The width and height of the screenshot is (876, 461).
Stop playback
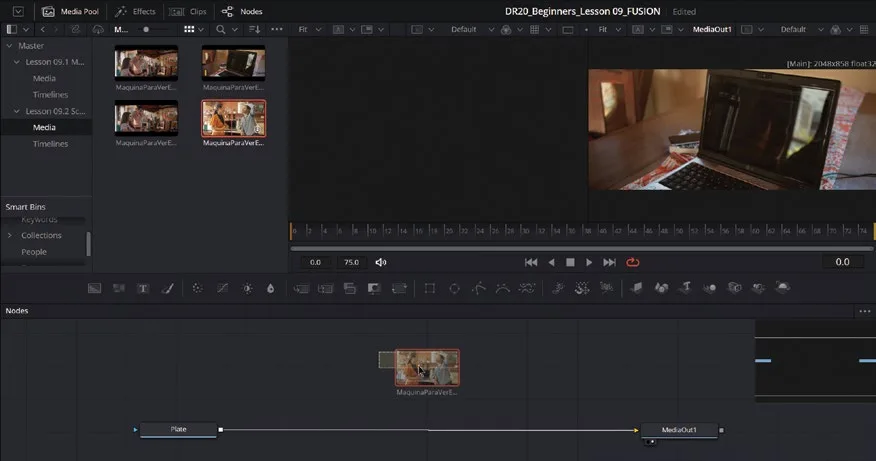(570, 262)
